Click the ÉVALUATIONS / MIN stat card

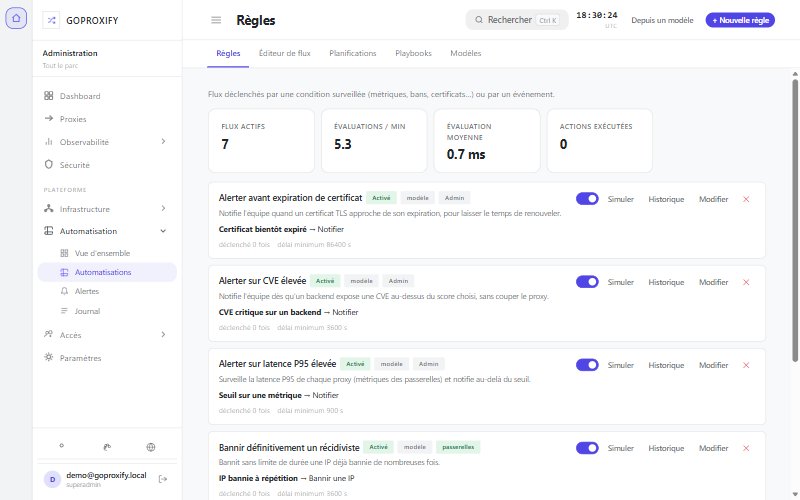coord(374,140)
